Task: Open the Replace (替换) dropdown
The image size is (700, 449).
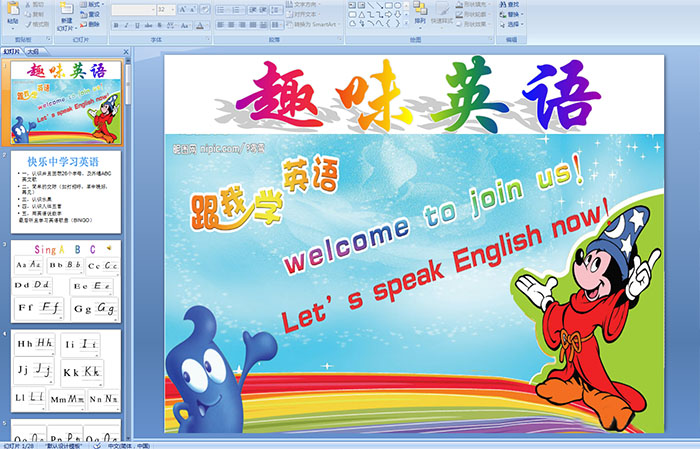Action: [x=512, y=14]
